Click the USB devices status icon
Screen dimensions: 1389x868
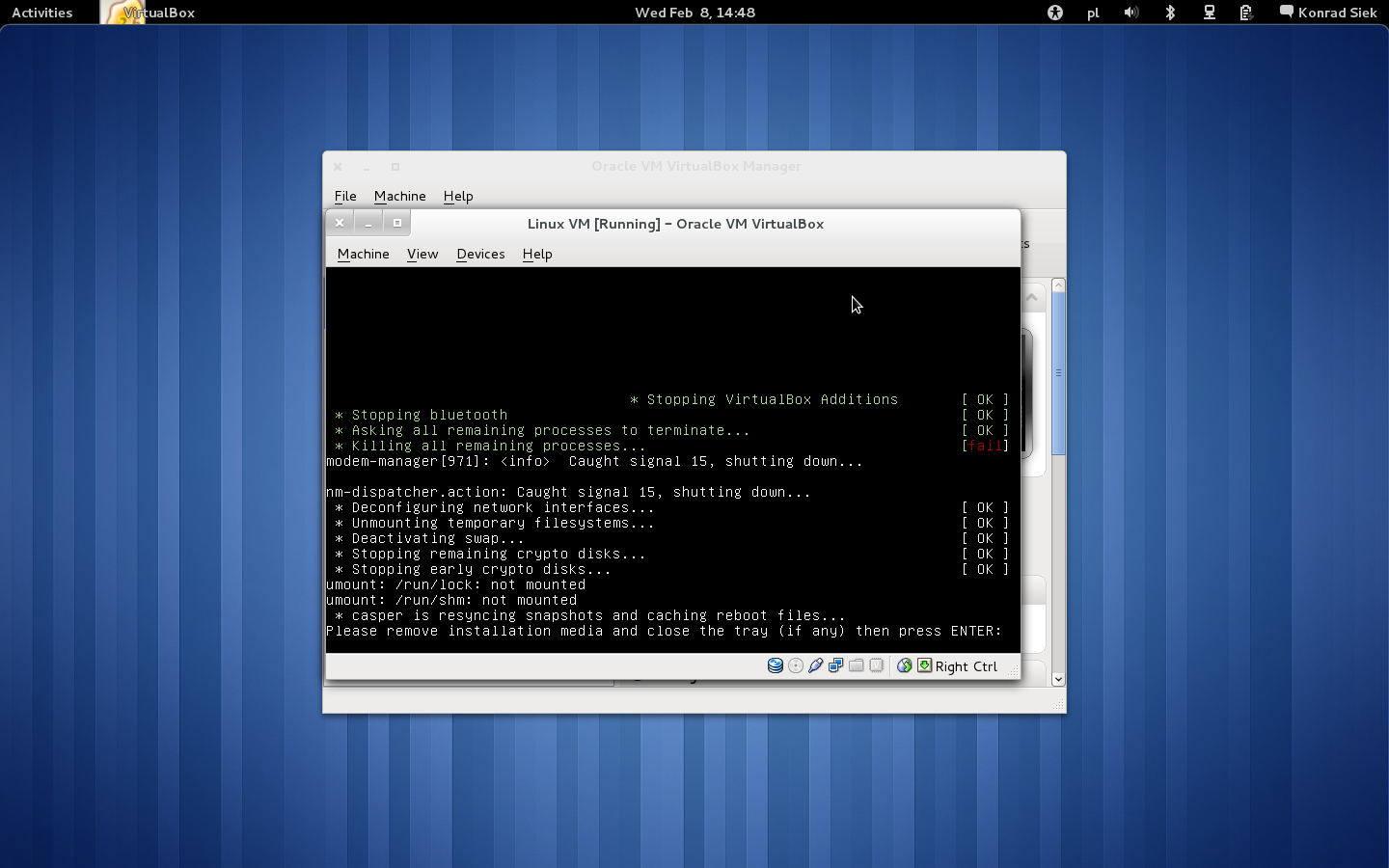click(816, 666)
